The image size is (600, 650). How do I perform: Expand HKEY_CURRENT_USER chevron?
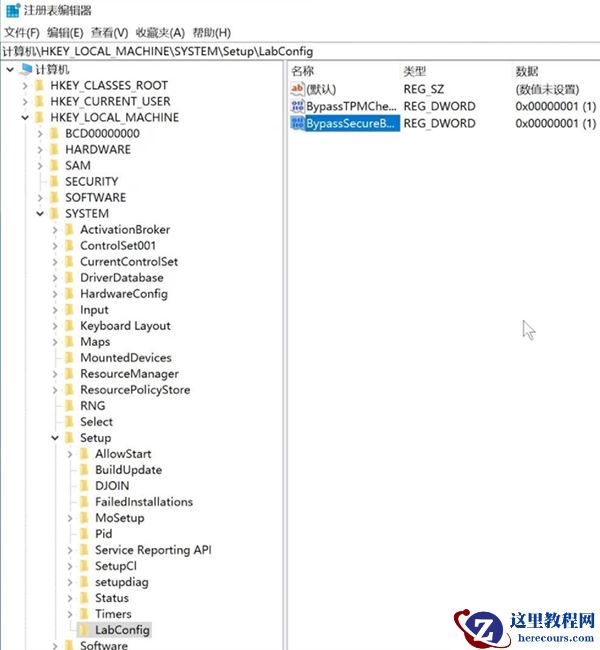pos(25,102)
